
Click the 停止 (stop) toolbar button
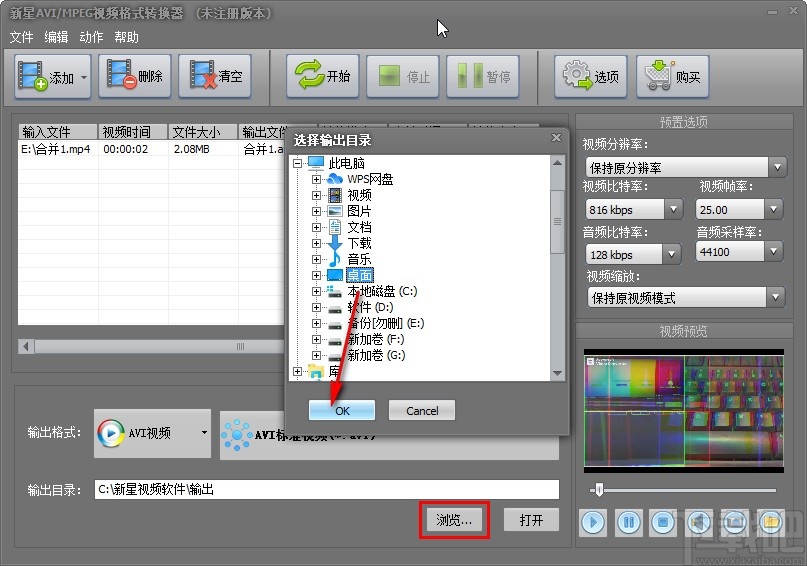click(402, 77)
